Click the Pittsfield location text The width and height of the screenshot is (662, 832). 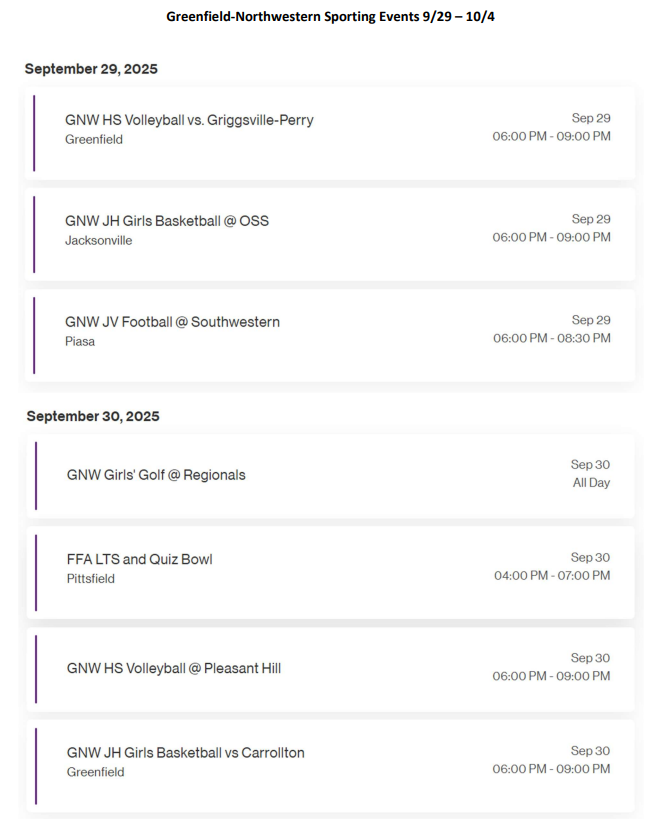91,579
